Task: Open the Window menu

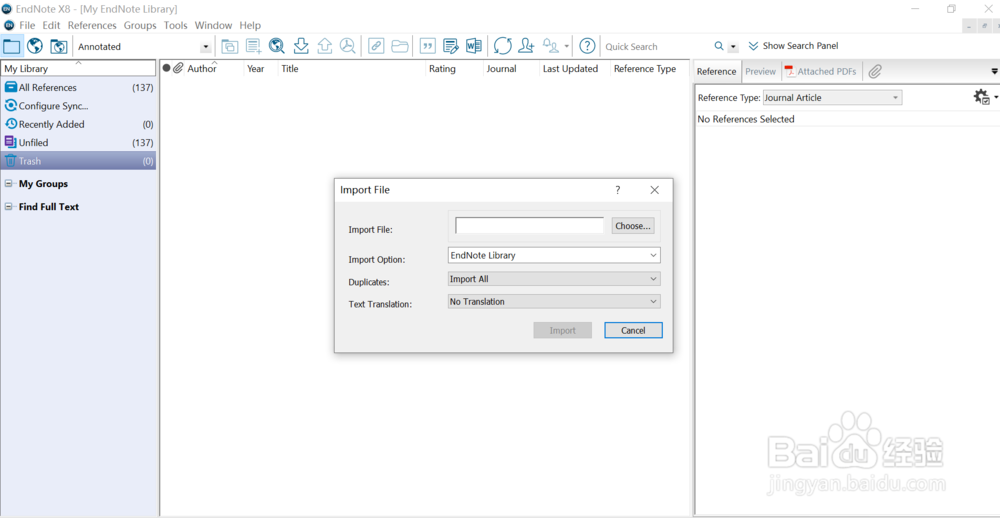Action: tap(214, 26)
